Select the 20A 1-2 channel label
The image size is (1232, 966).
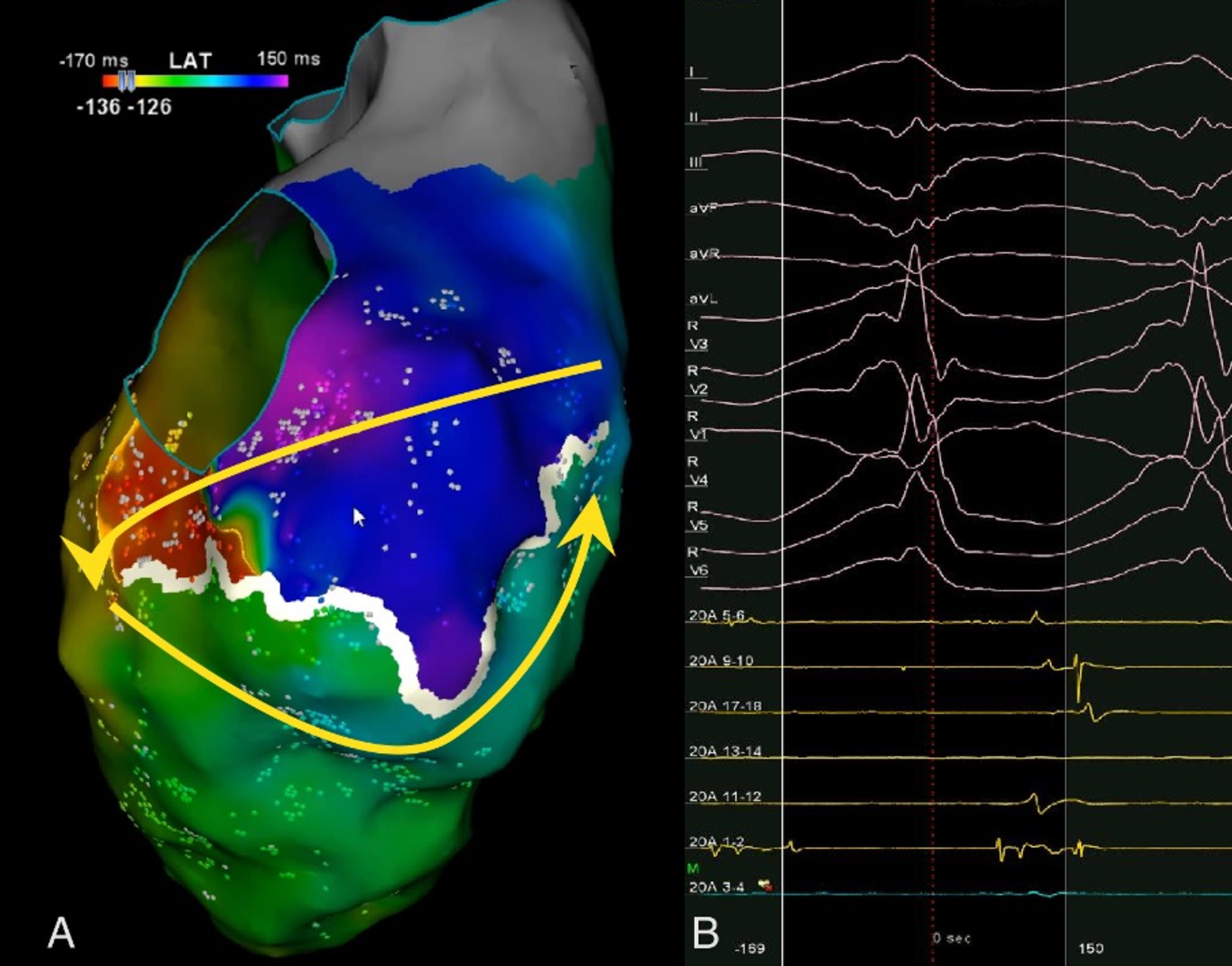pos(716,841)
